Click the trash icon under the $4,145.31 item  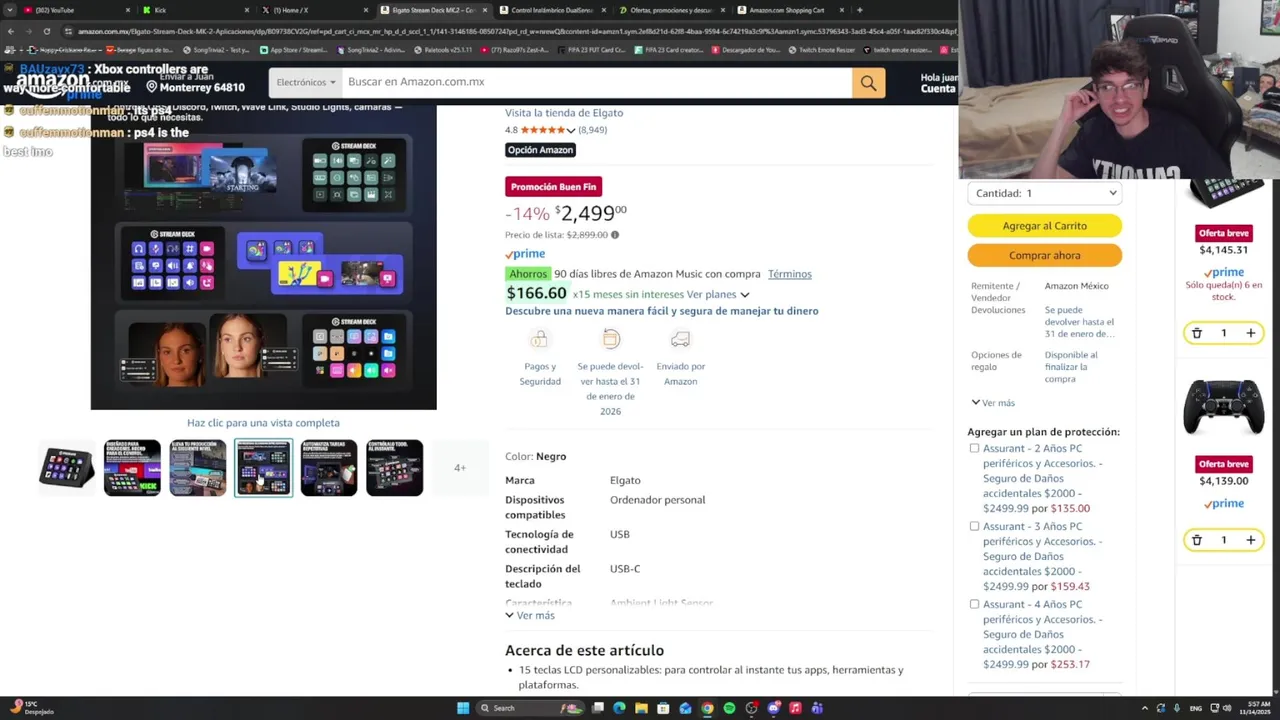[x=1197, y=333]
